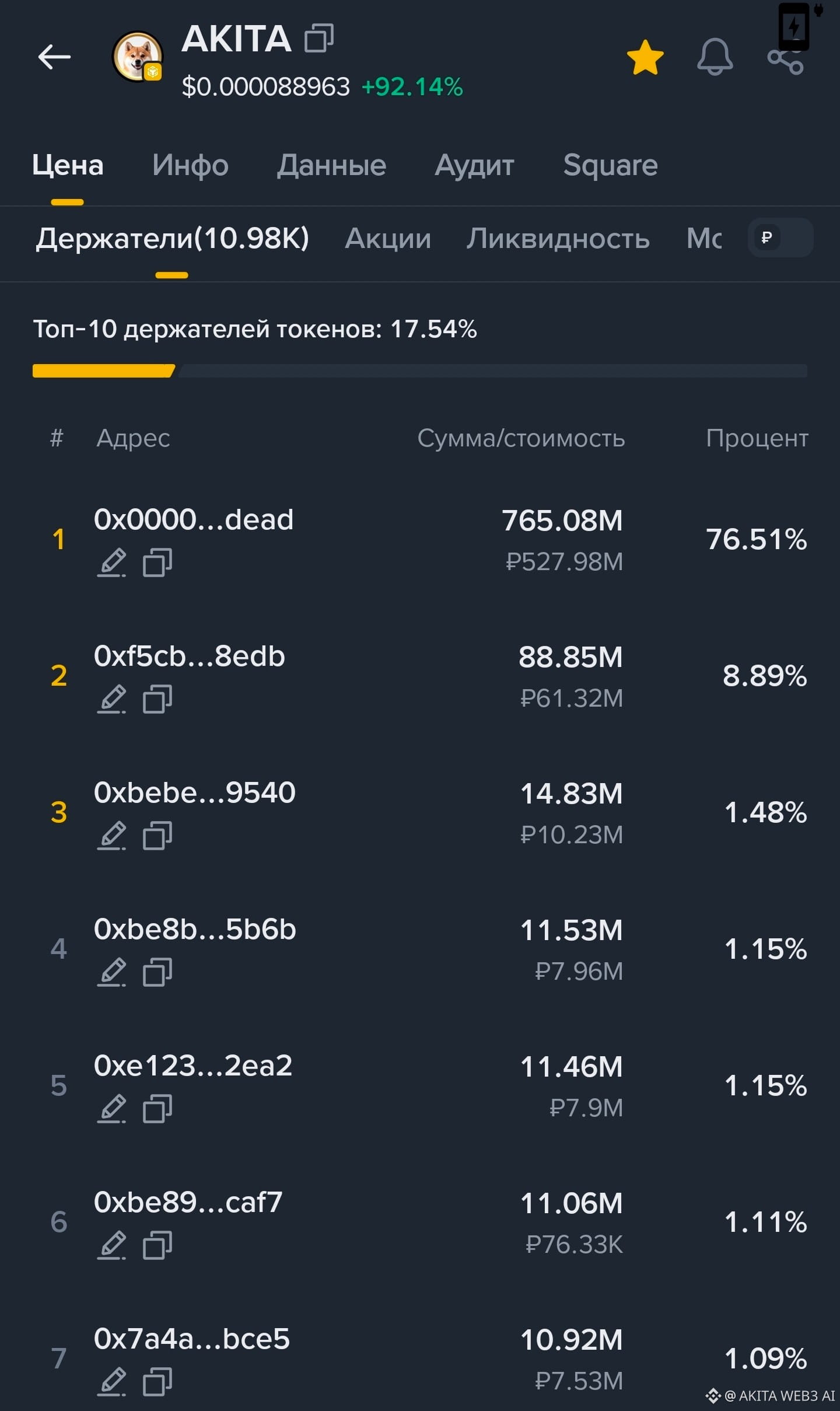
Task: Open the Данные tab
Action: click(x=331, y=165)
